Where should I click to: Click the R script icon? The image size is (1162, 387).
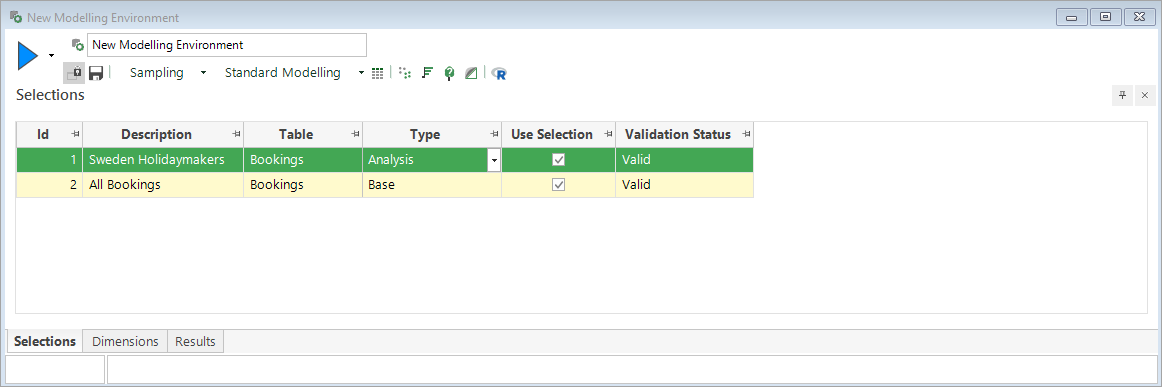coord(499,73)
